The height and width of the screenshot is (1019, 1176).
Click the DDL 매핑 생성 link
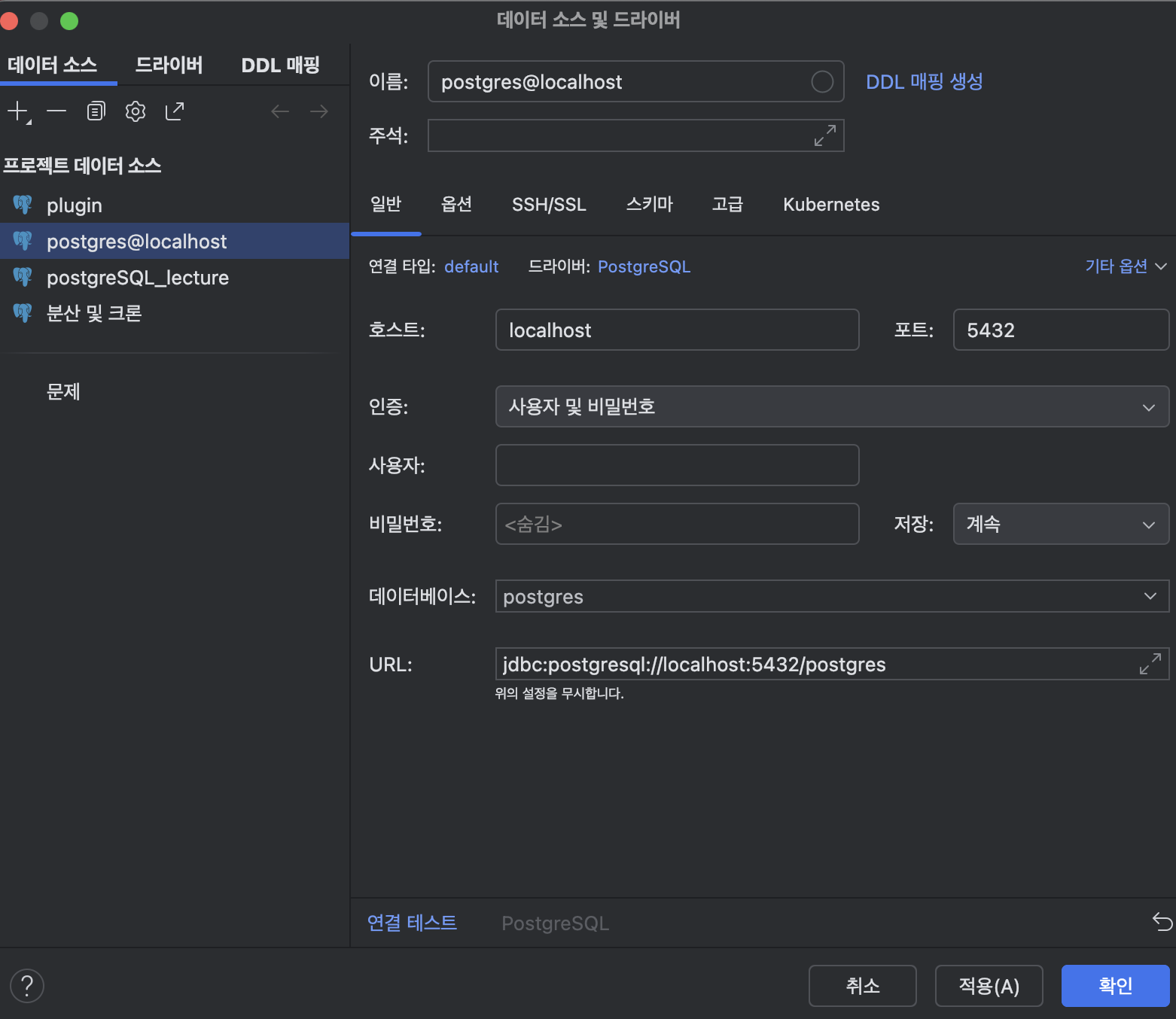[x=925, y=81]
